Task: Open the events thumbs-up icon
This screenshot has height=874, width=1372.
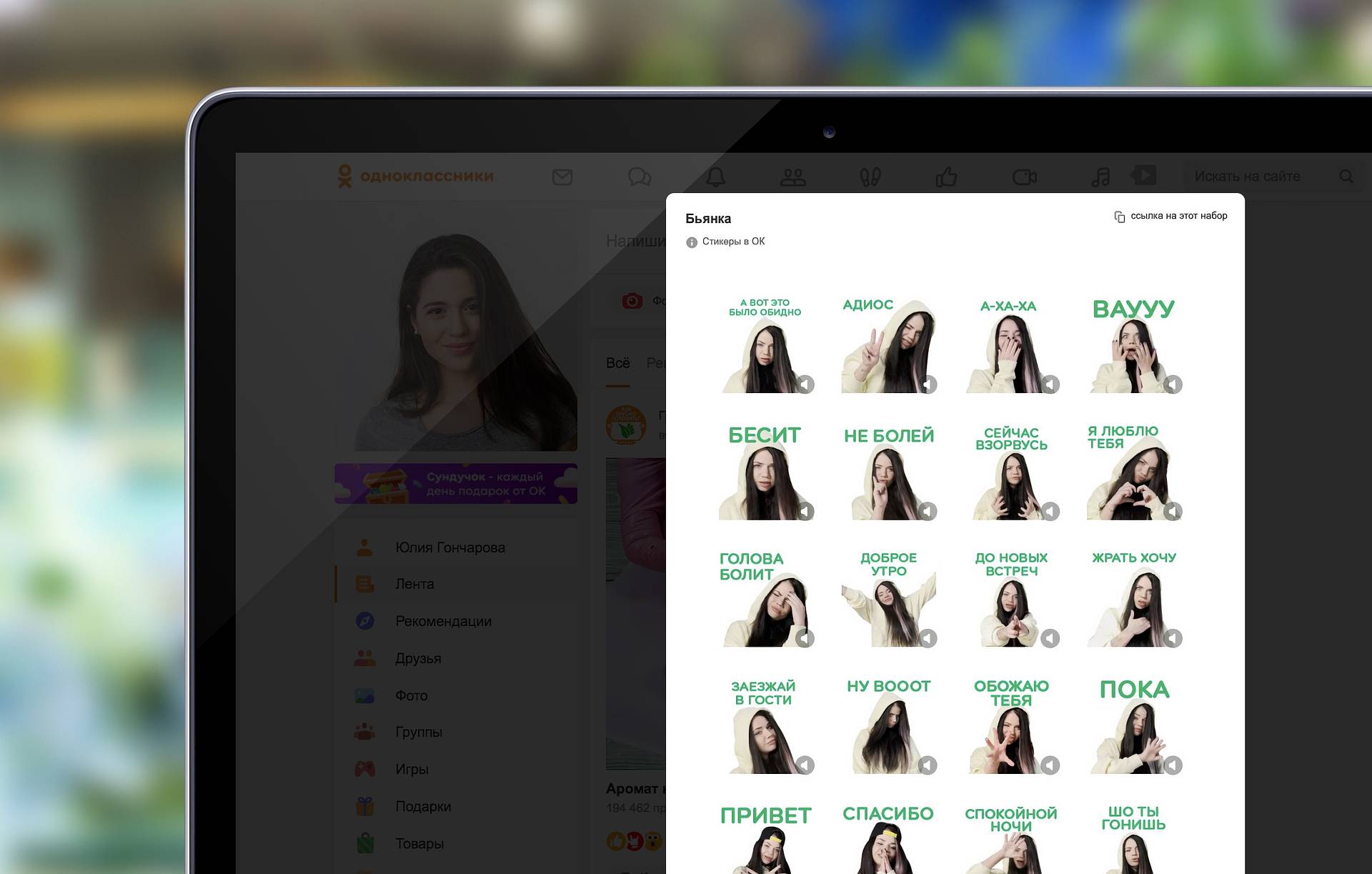Action: [946, 177]
